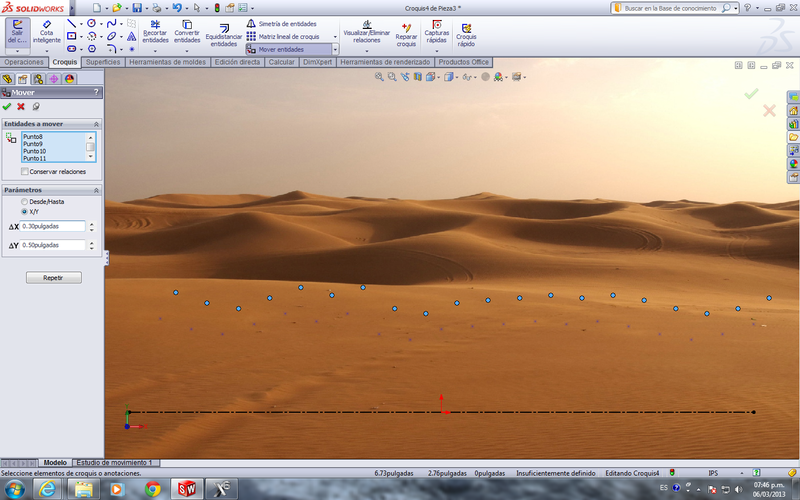Image resolution: width=800 pixels, height=500 pixels.
Task: Open the DimXpert tab
Action: coord(317,62)
